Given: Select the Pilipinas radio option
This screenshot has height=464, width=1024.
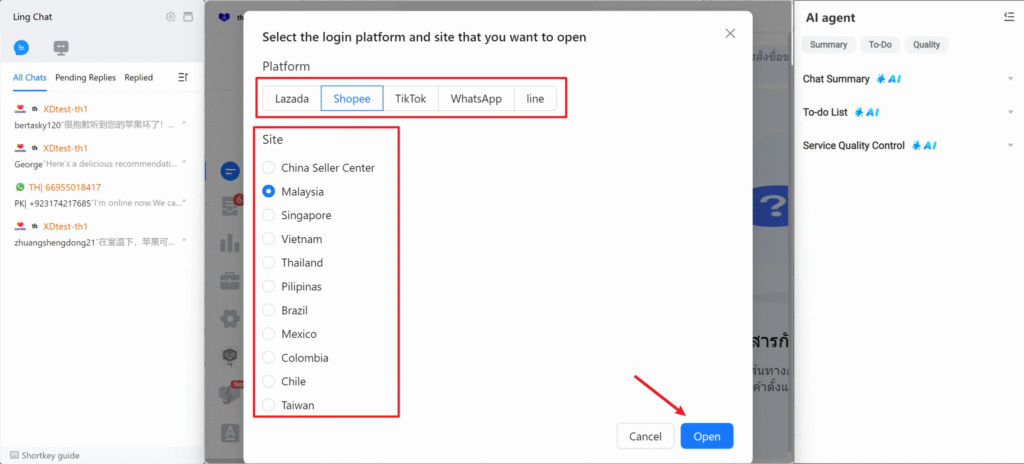Looking at the screenshot, I should [x=268, y=286].
